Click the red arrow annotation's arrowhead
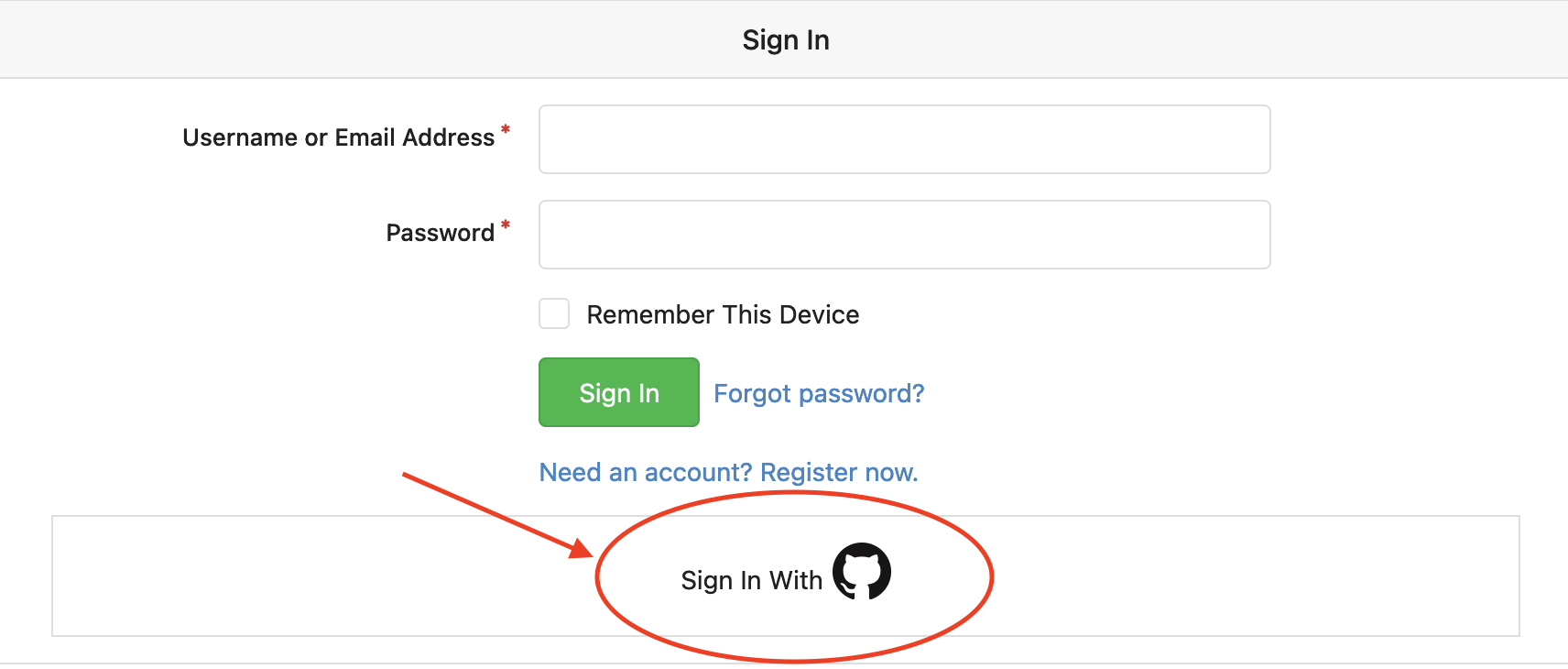1568x669 pixels. pos(583,549)
